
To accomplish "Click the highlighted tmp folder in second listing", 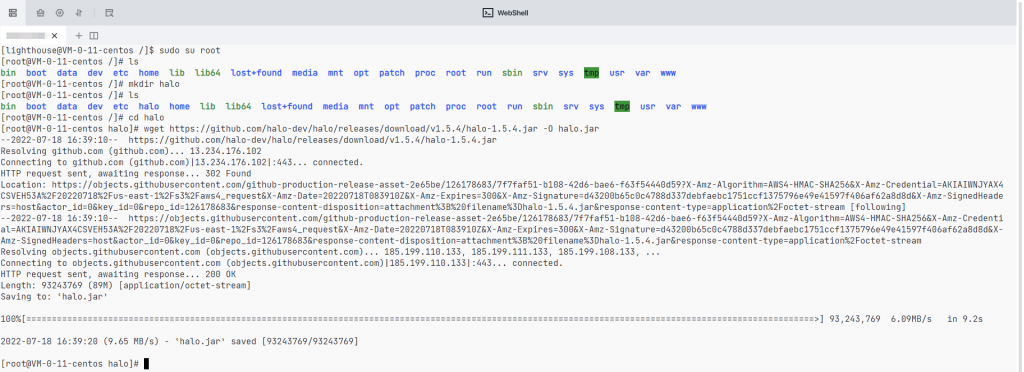I will pos(622,106).
